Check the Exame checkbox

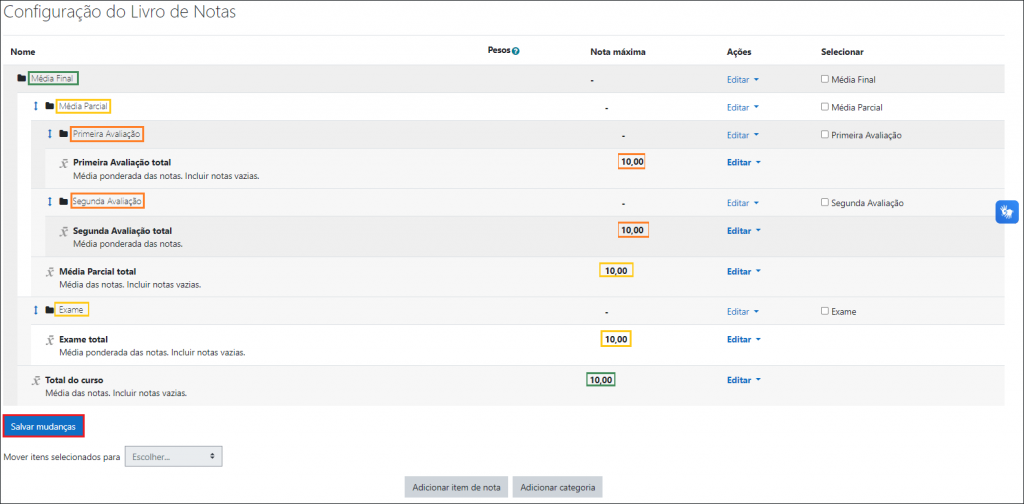tap(824, 311)
